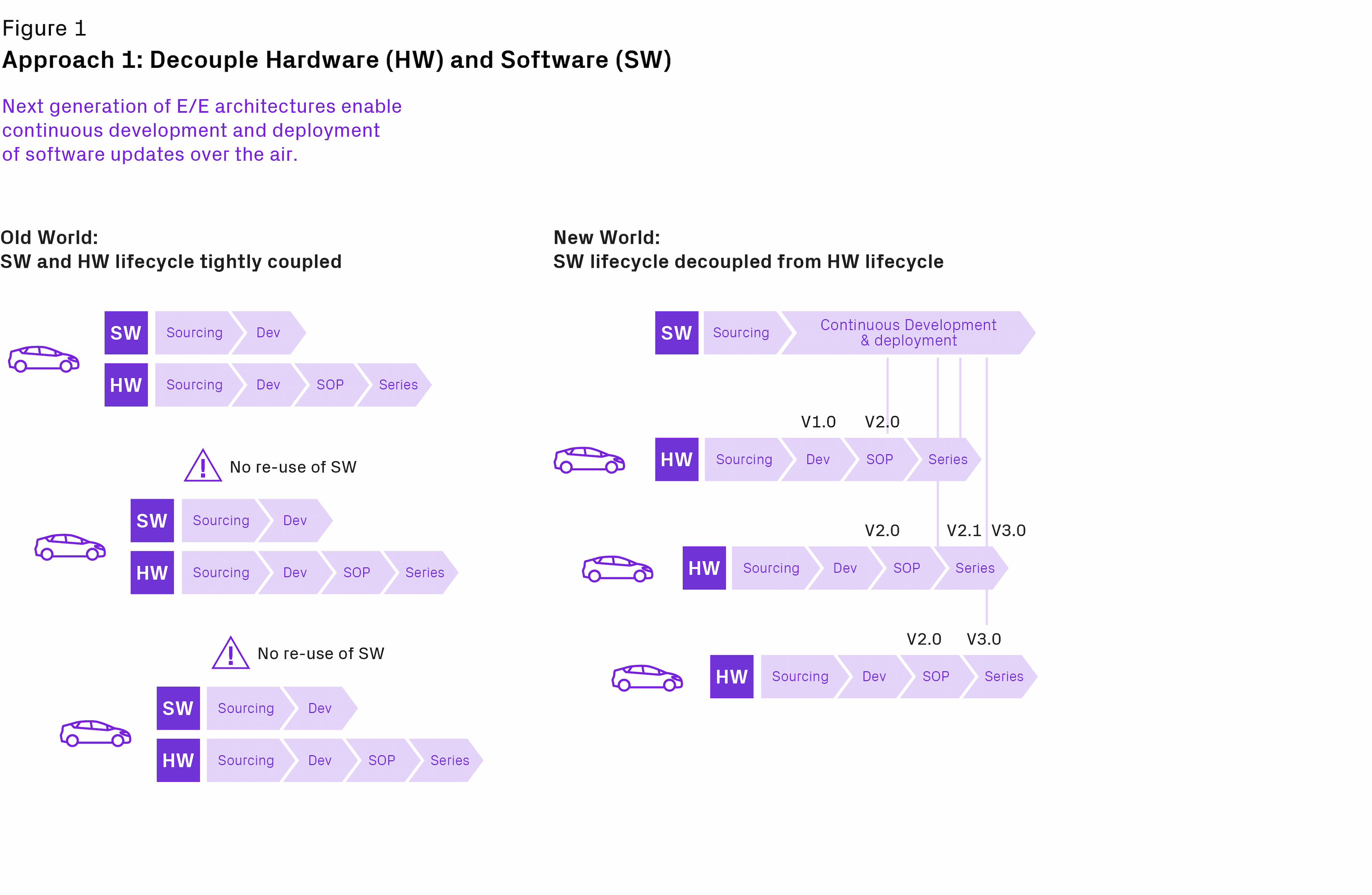The width and height of the screenshot is (1372, 895).
Task: Select the car icon beside the middle Old World rows
Action: pos(70,547)
